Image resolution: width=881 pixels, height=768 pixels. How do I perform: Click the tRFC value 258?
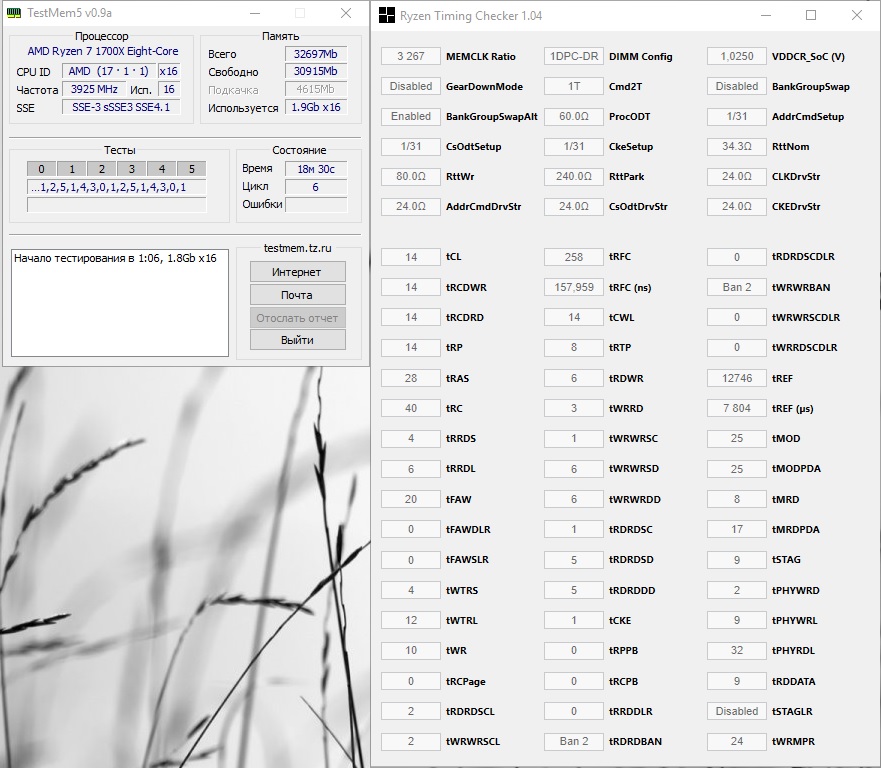click(x=574, y=257)
